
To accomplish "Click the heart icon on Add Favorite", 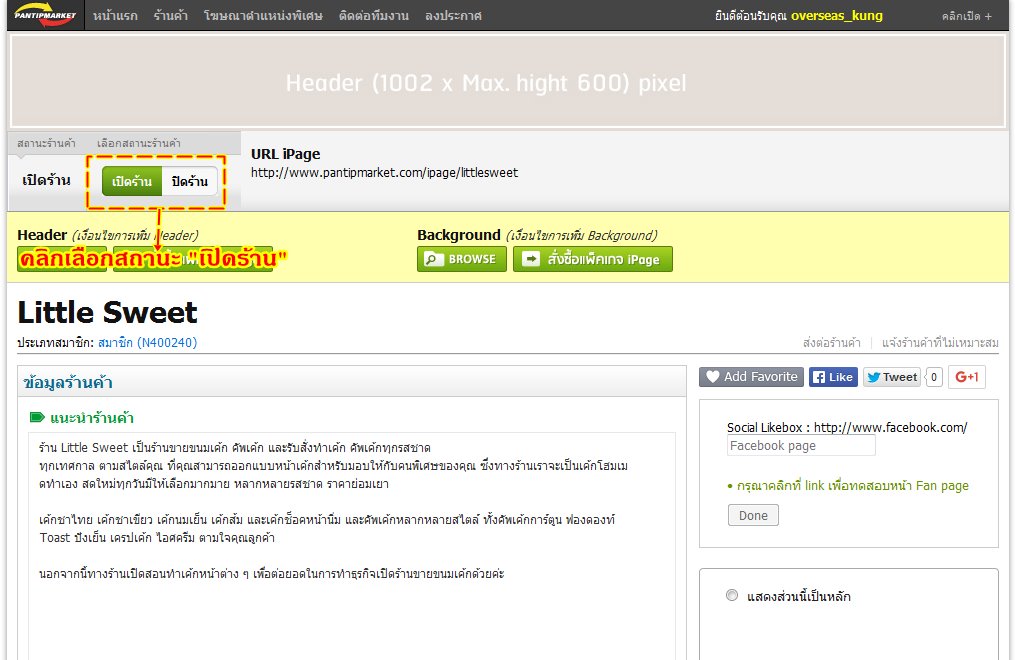I will [712, 377].
